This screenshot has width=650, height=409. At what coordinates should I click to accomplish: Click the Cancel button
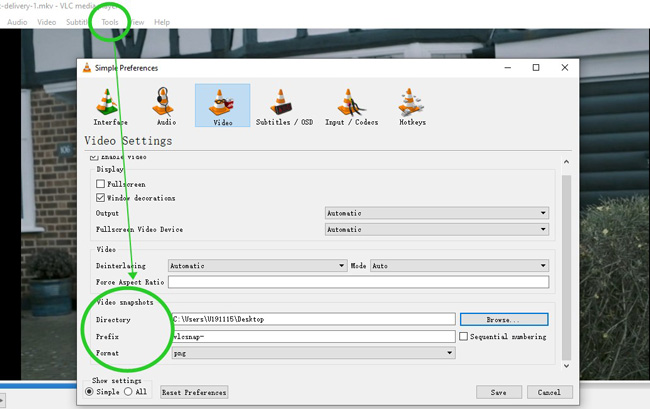click(x=550, y=392)
